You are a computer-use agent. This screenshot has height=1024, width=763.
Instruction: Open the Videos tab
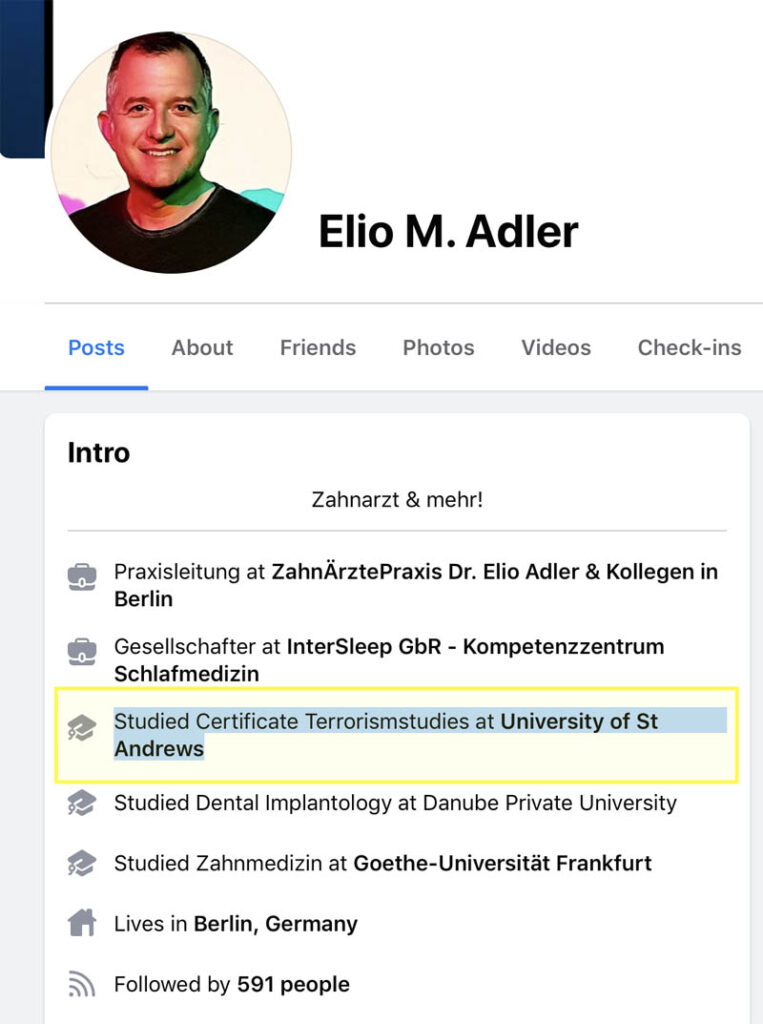click(556, 348)
